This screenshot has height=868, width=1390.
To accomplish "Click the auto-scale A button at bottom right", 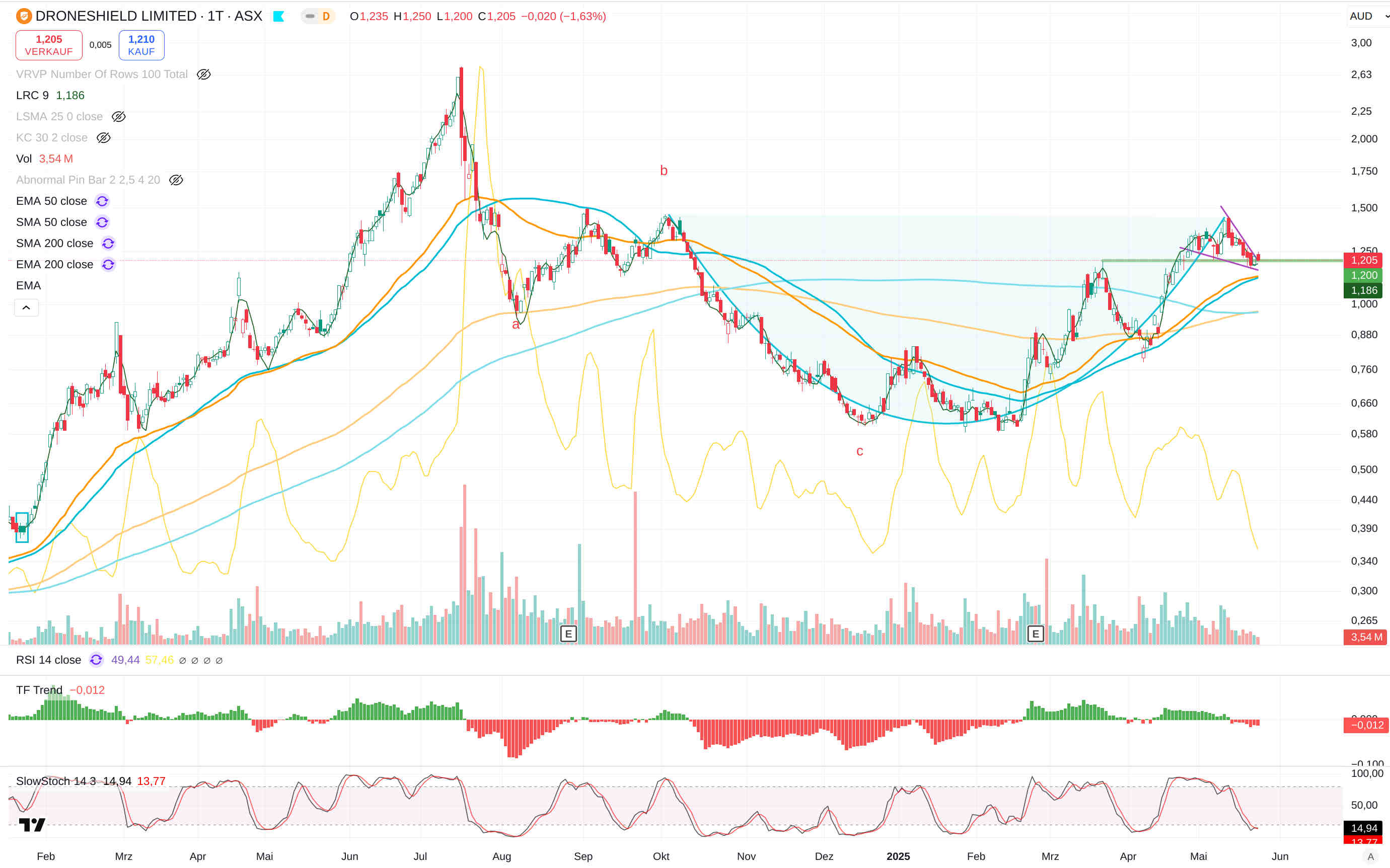I will (x=1370, y=856).
